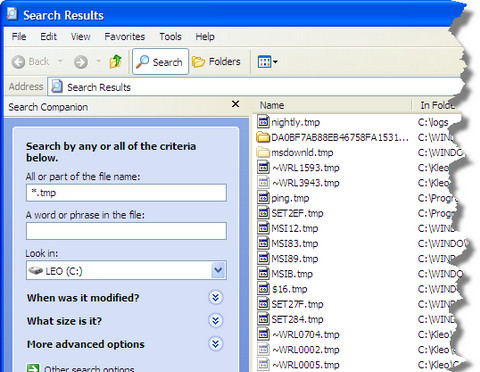This screenshot has width=480, height=372.
Task: Go up one folder level icon
Action: tap(116, 61)
